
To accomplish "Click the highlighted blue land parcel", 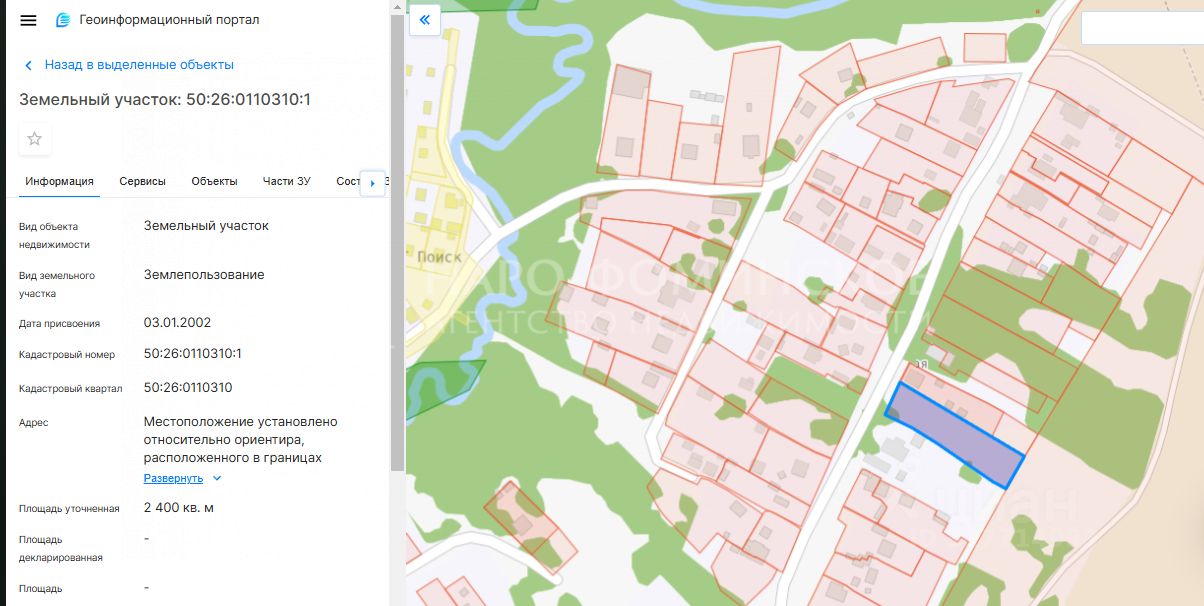I will (955, 437).
